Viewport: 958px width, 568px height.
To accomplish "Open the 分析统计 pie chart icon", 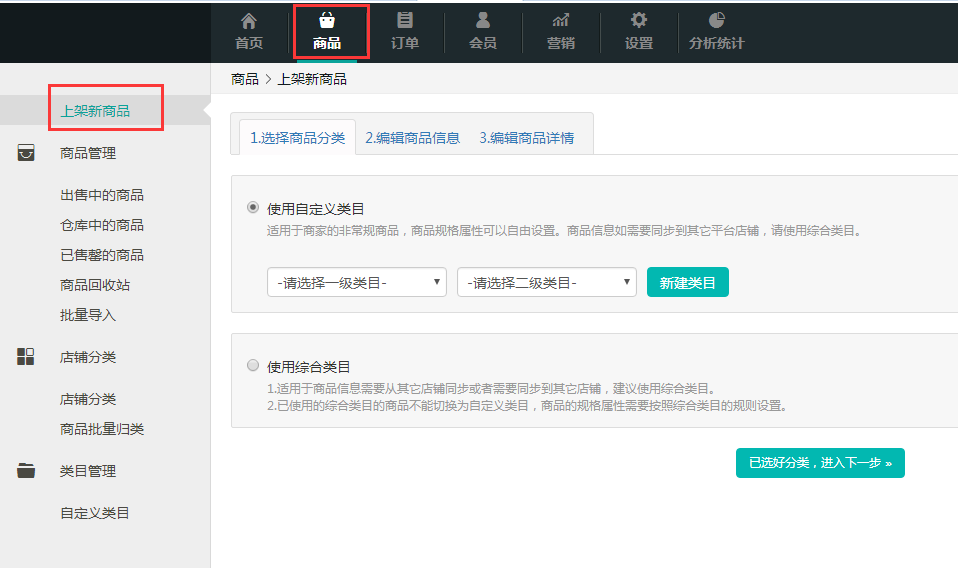I will (717, 20).
